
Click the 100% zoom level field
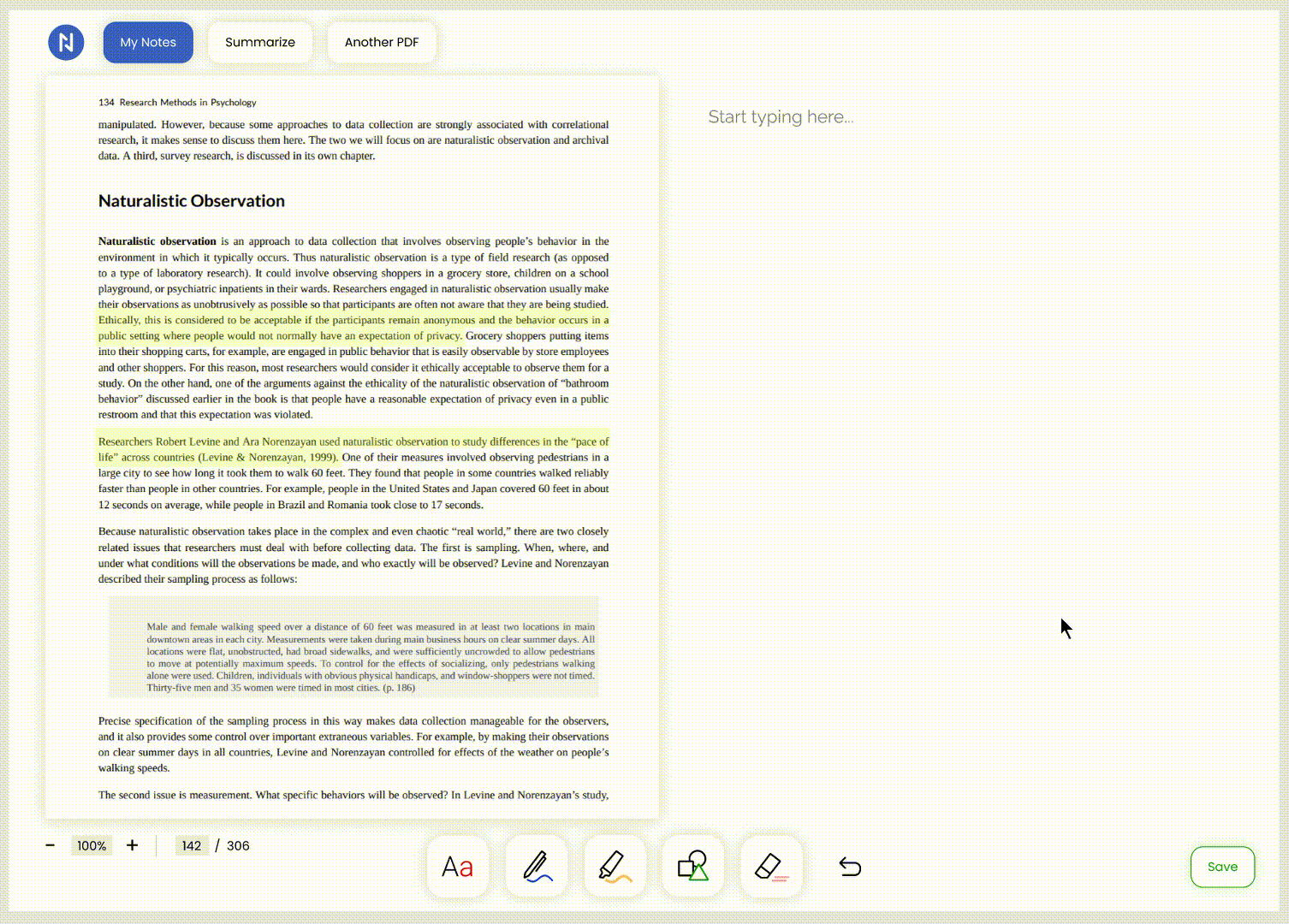[x=92, y=845]
